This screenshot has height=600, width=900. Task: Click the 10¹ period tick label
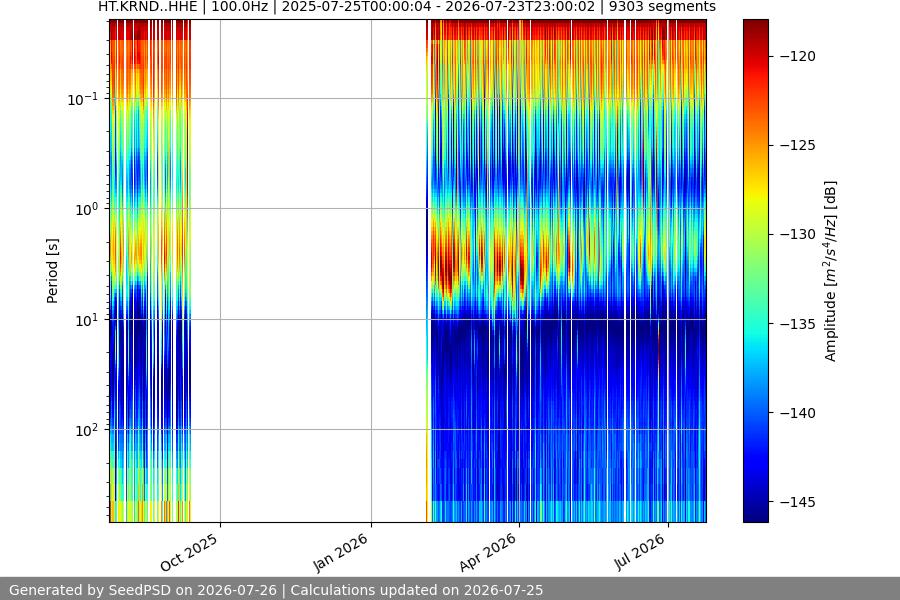(x=87, y=320)
